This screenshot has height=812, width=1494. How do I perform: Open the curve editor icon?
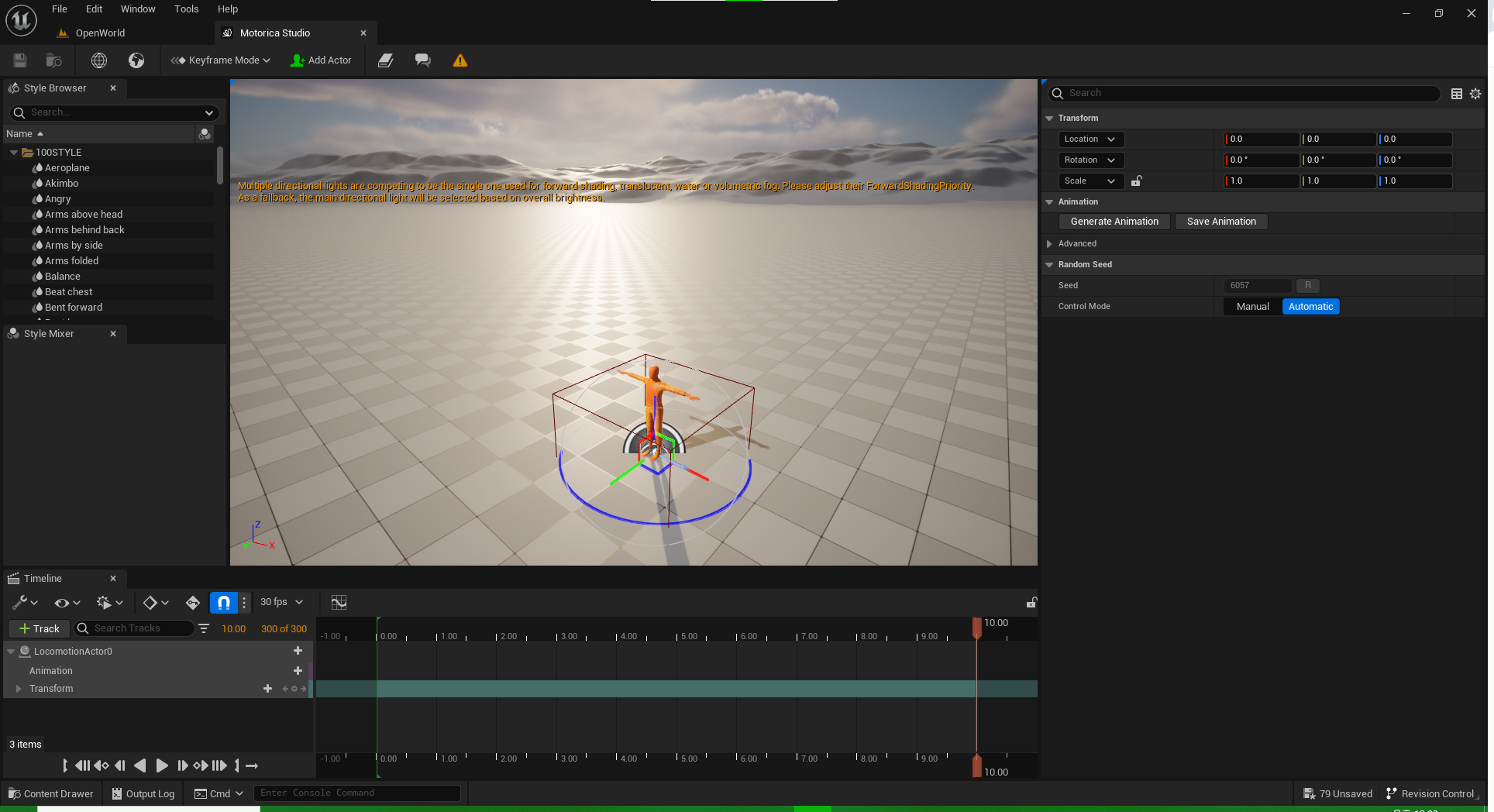click(339, 603)
